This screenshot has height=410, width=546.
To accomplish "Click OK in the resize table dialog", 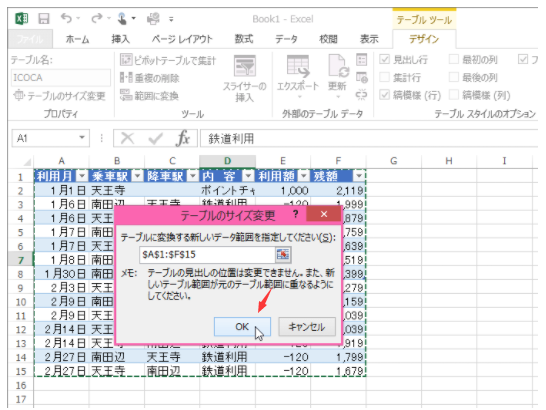I will click(242, 327).
